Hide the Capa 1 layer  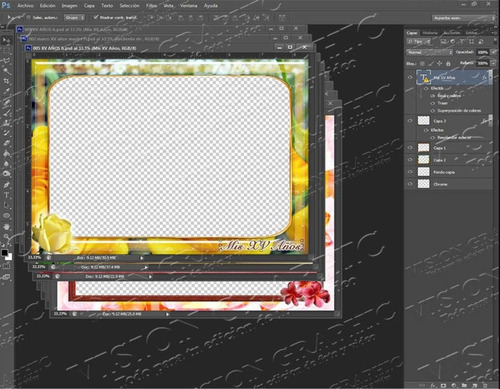pyautogui.click(x=410, y=147)
